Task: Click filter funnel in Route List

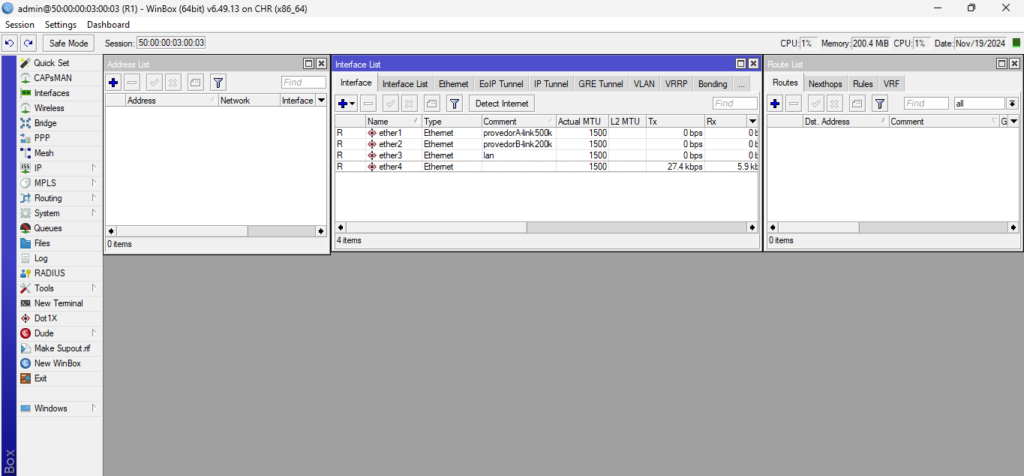Action: pos(880,103)
